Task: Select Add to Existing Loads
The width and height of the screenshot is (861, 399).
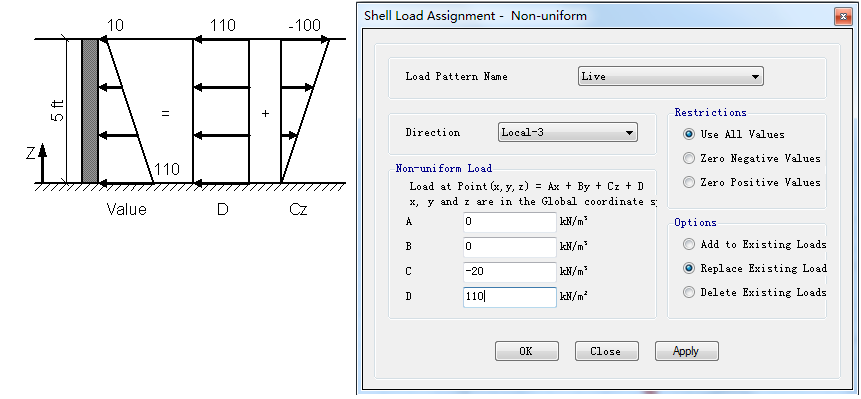Action: [689, 244]
